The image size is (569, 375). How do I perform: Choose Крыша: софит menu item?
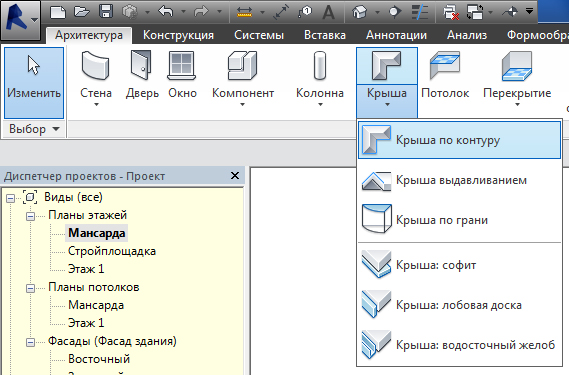tap(459, 265)
